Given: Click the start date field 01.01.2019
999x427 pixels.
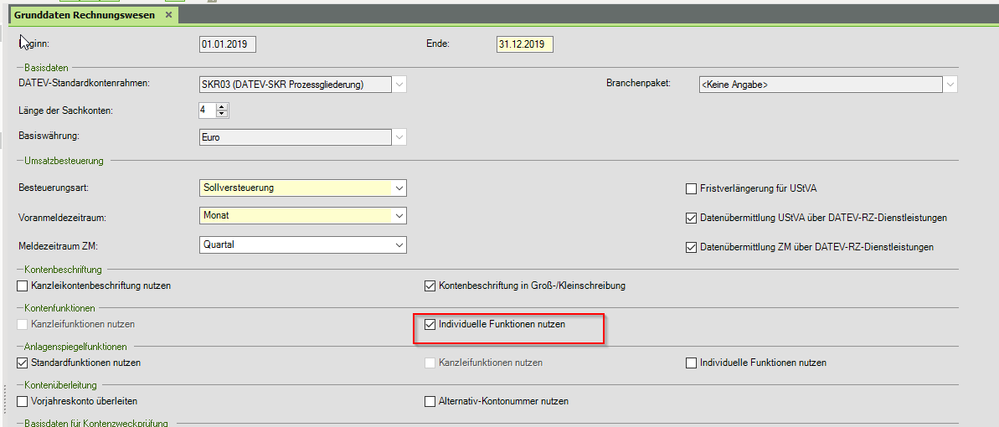Looking at the screenshot, I should (228, 45).
